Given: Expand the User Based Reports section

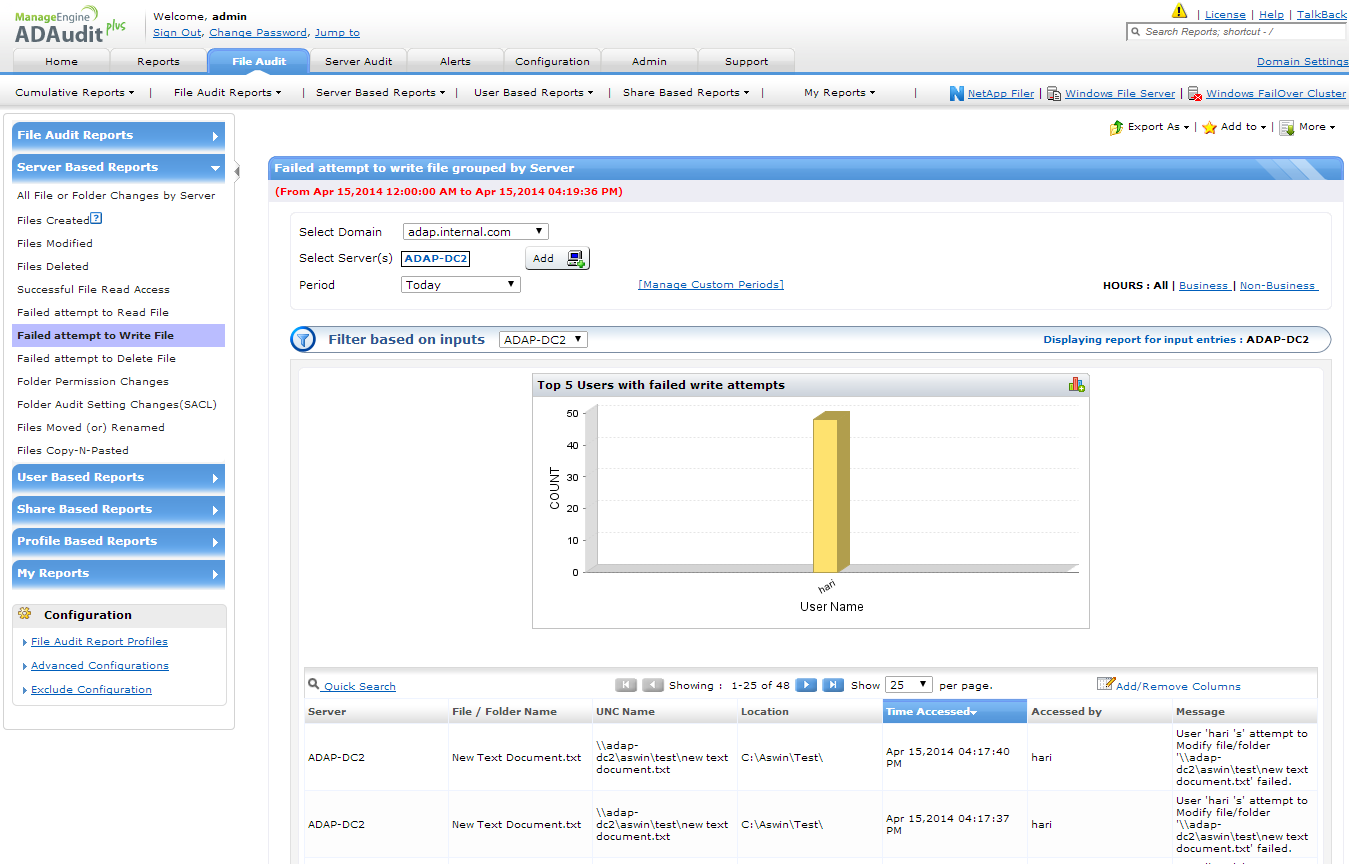Looking at the screenshot, I should pyautogui.click(x=118, y=478).
